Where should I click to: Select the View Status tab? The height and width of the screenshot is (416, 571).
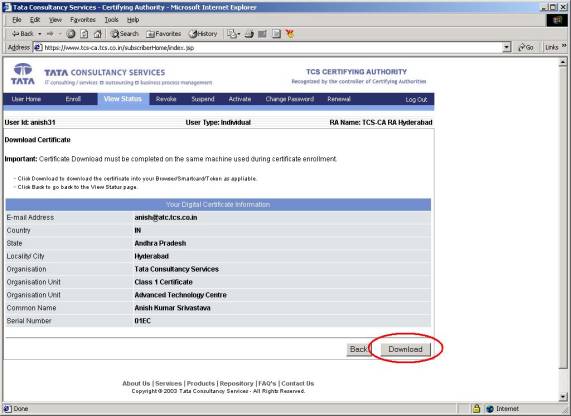pos(123,99)
